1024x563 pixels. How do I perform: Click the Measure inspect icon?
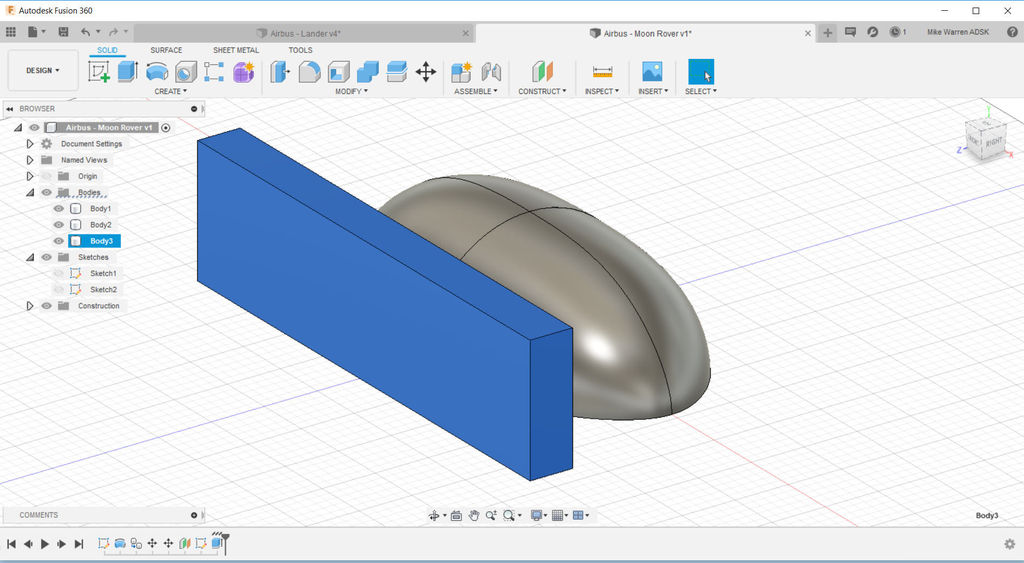click(x=602, y=71)
